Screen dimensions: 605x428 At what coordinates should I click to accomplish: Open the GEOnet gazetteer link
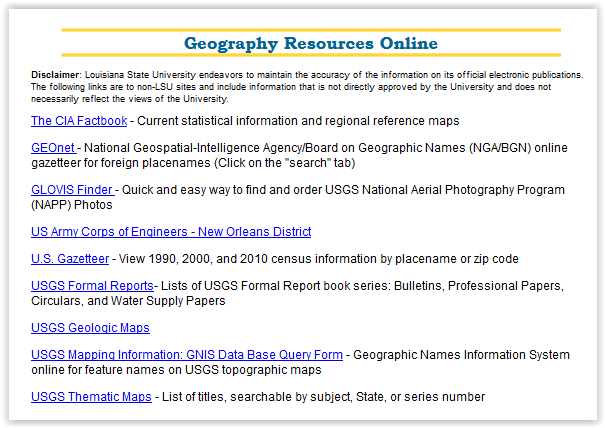coord(54,148)
